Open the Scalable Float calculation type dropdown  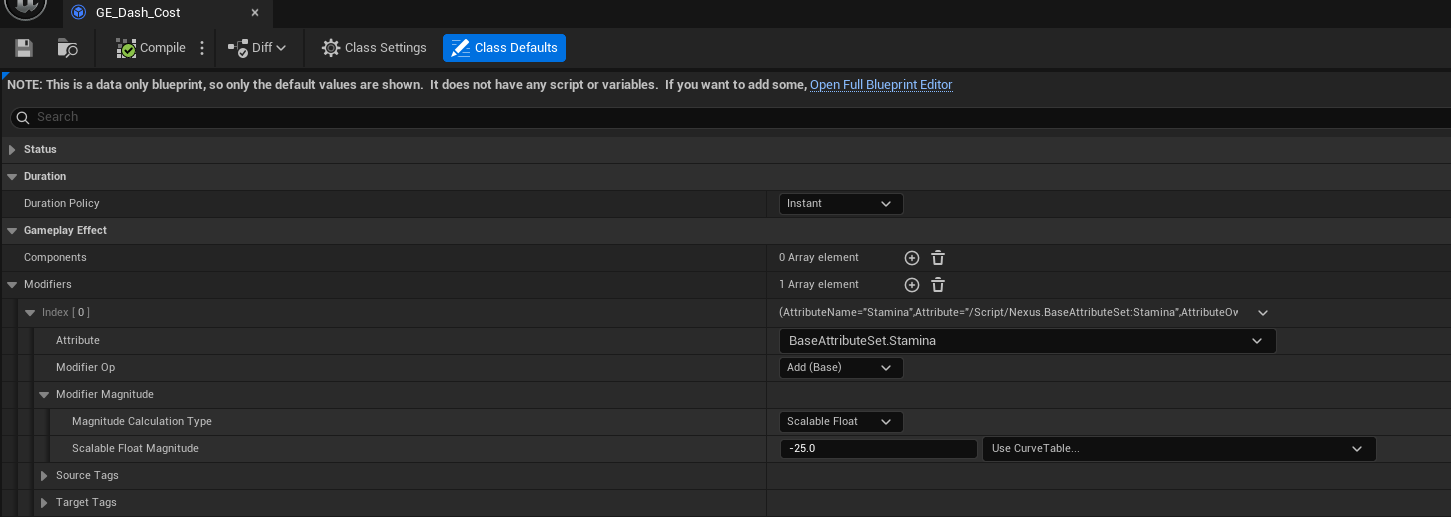pyautogui.click(x=840, y=422)
